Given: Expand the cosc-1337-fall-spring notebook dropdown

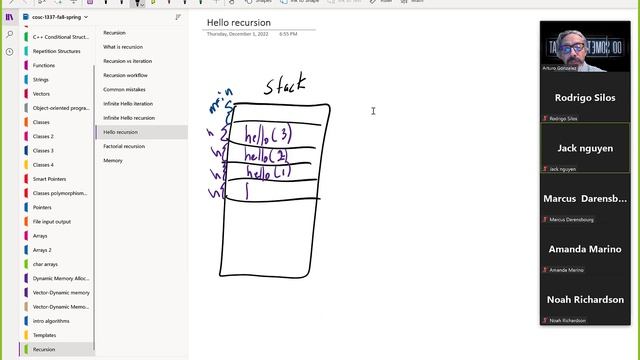Looking at the screenshot, I should click(86, 17).
